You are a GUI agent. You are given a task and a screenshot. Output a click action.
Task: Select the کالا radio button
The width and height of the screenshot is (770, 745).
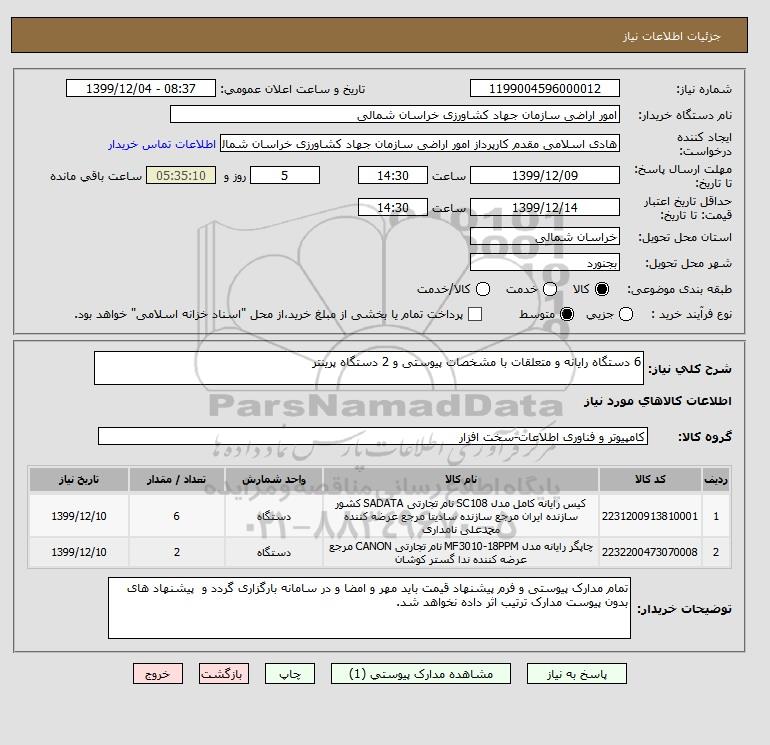602,289
